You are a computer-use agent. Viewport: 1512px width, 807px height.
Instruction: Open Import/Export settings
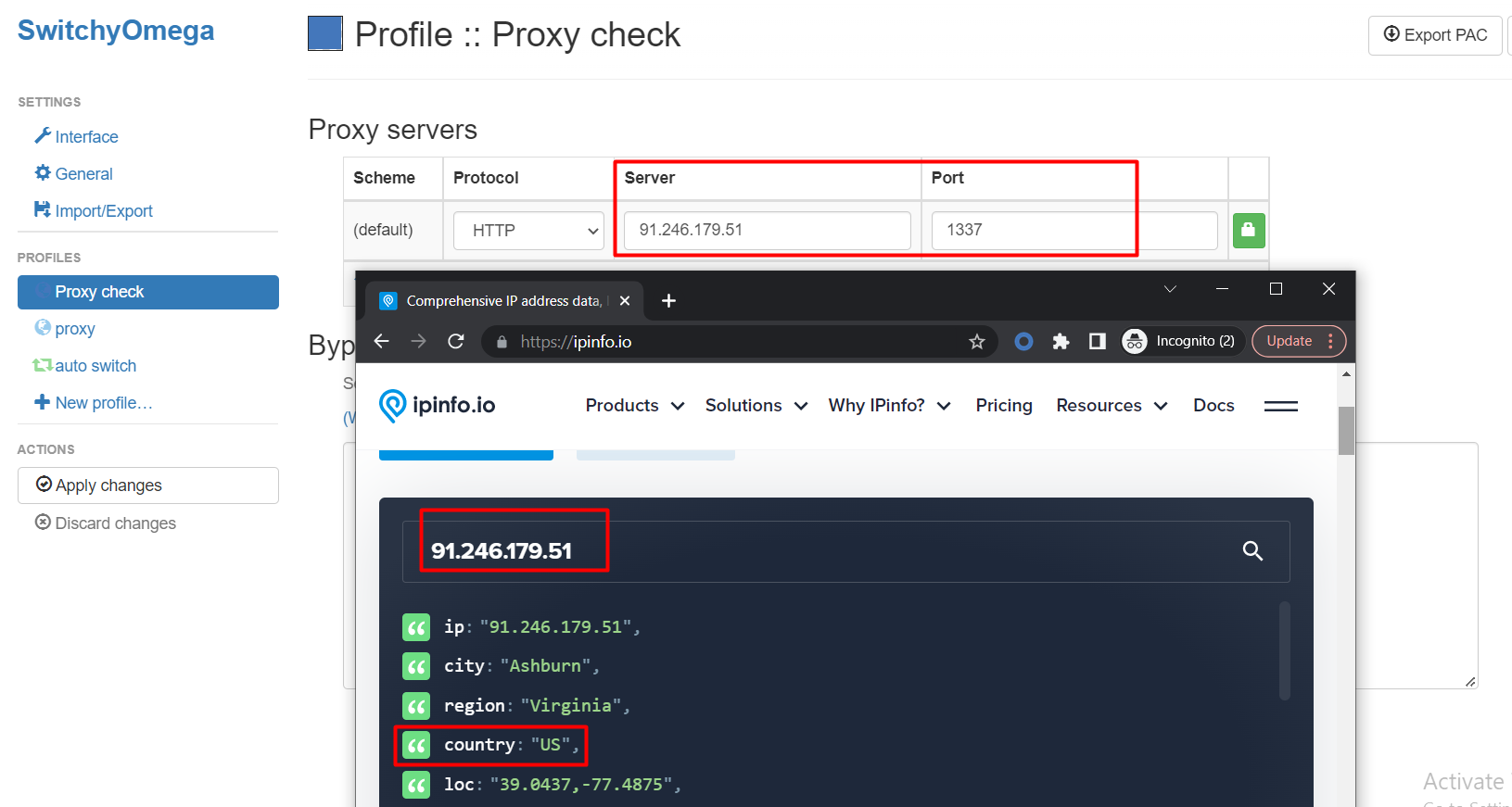[94, 210]
